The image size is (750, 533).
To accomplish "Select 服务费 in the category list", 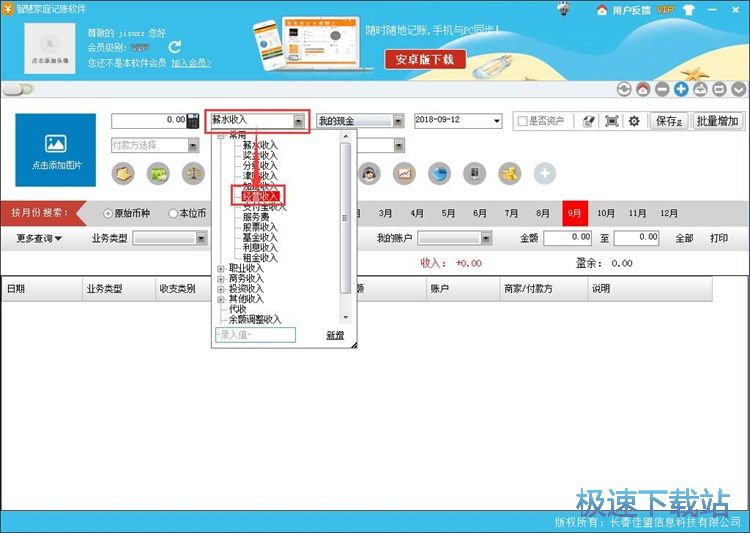I will click(x=256, y=217).
